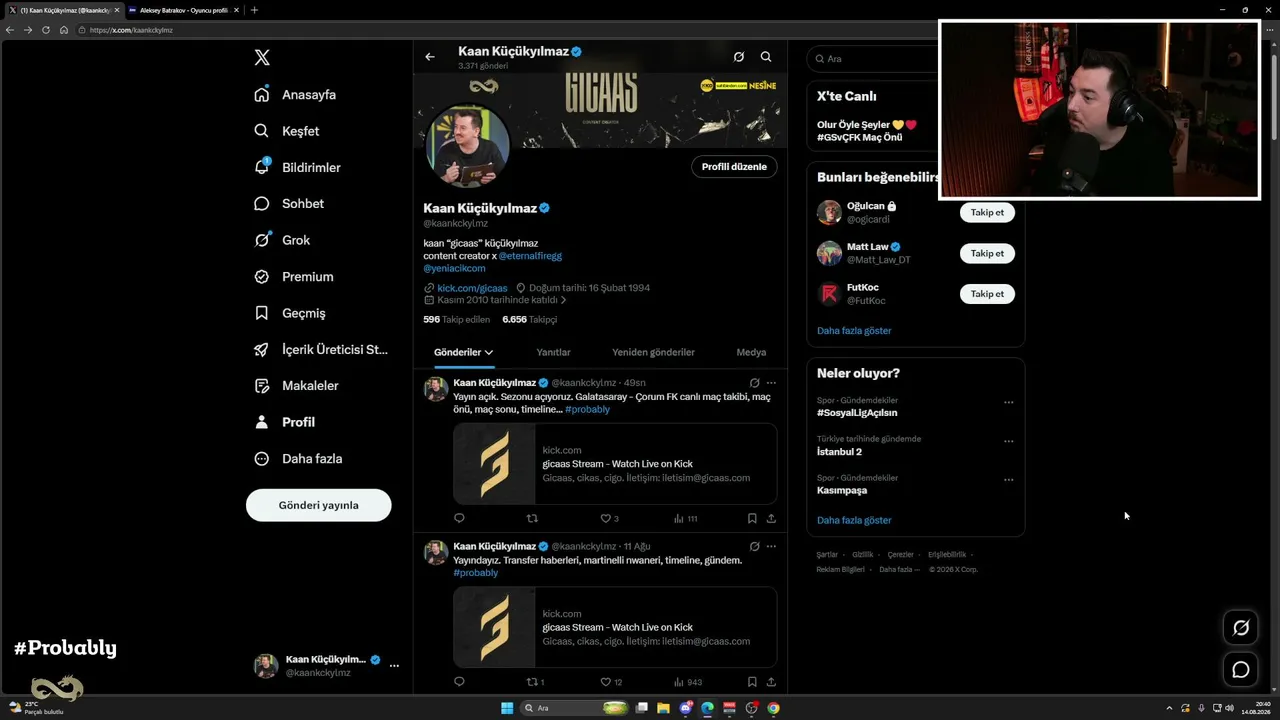Click the browser address bar
The height and width of the screenshot is (720, 1280).
[500, 30]
